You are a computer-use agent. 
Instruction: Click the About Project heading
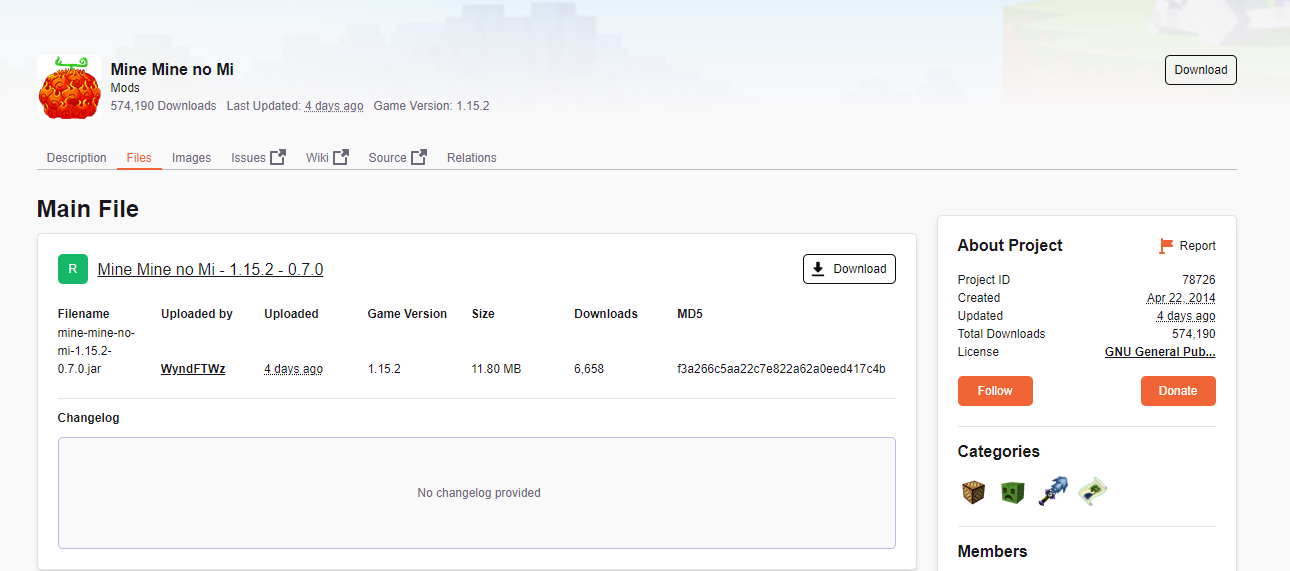coord(1010,245)
